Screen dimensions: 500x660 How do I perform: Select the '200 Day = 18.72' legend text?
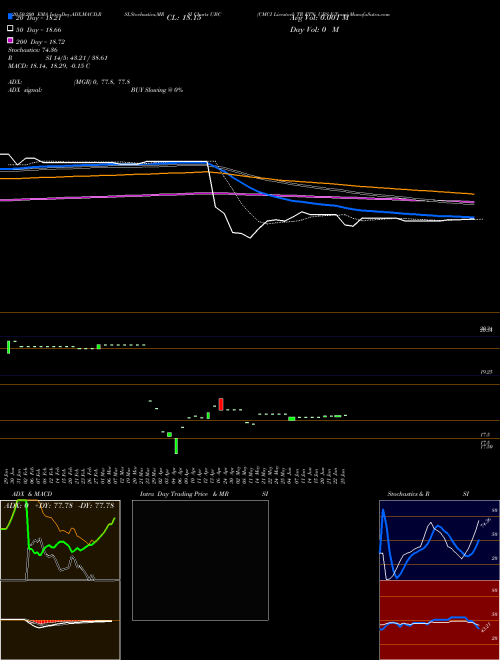point(40,42)
